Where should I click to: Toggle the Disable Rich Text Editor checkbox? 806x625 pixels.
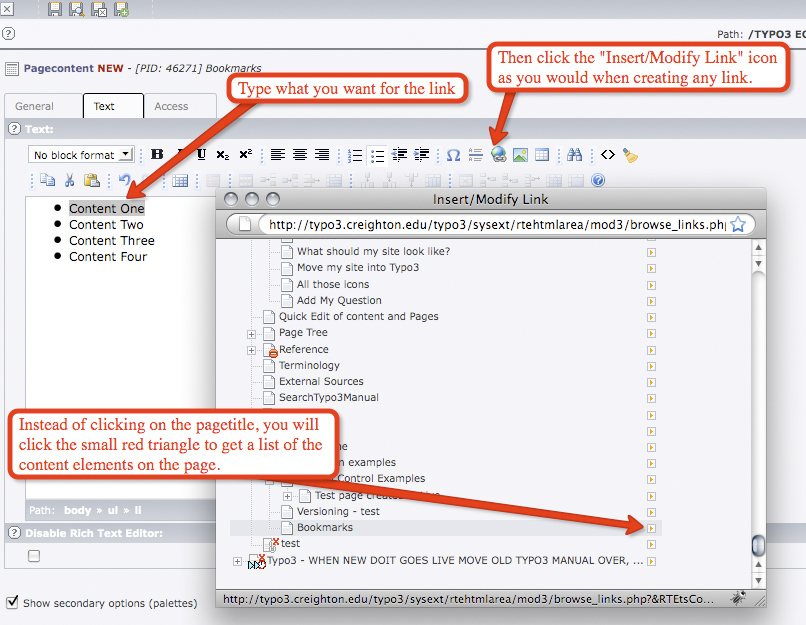35,556
